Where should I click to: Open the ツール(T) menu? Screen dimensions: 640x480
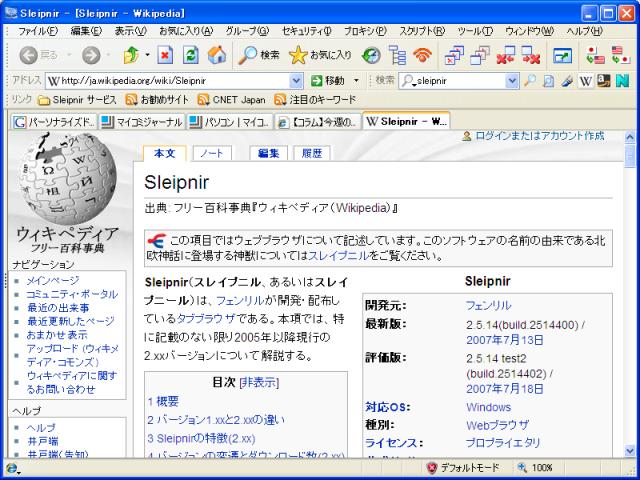tap(475, 31)
